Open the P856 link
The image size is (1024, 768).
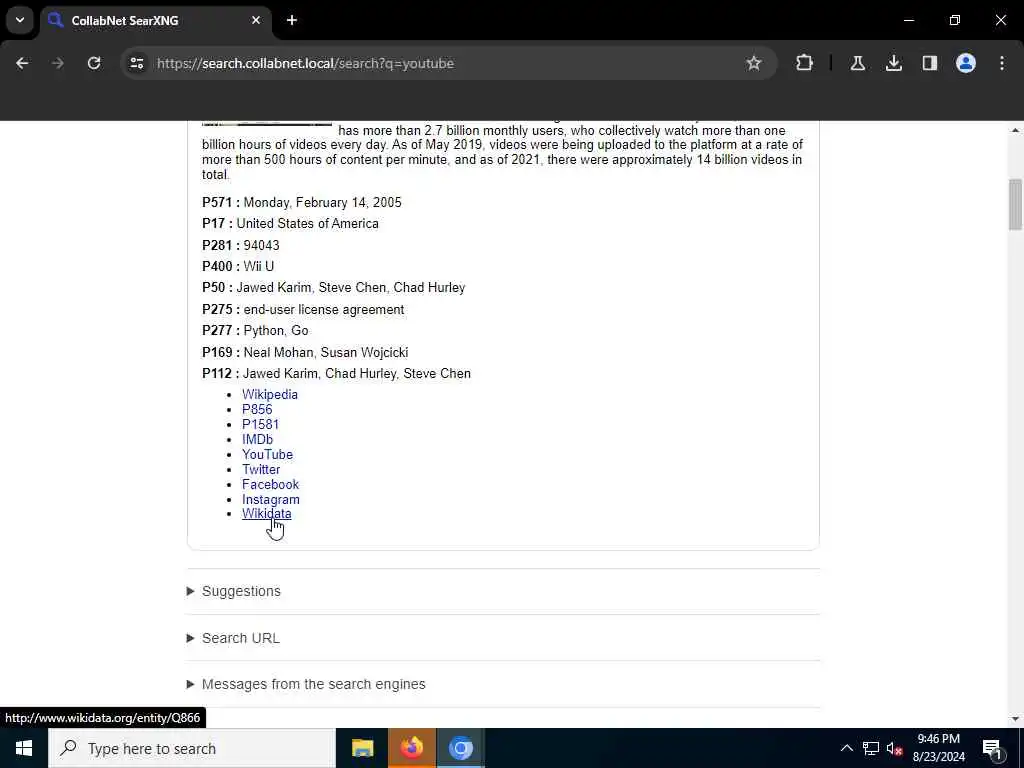(257, 409)
